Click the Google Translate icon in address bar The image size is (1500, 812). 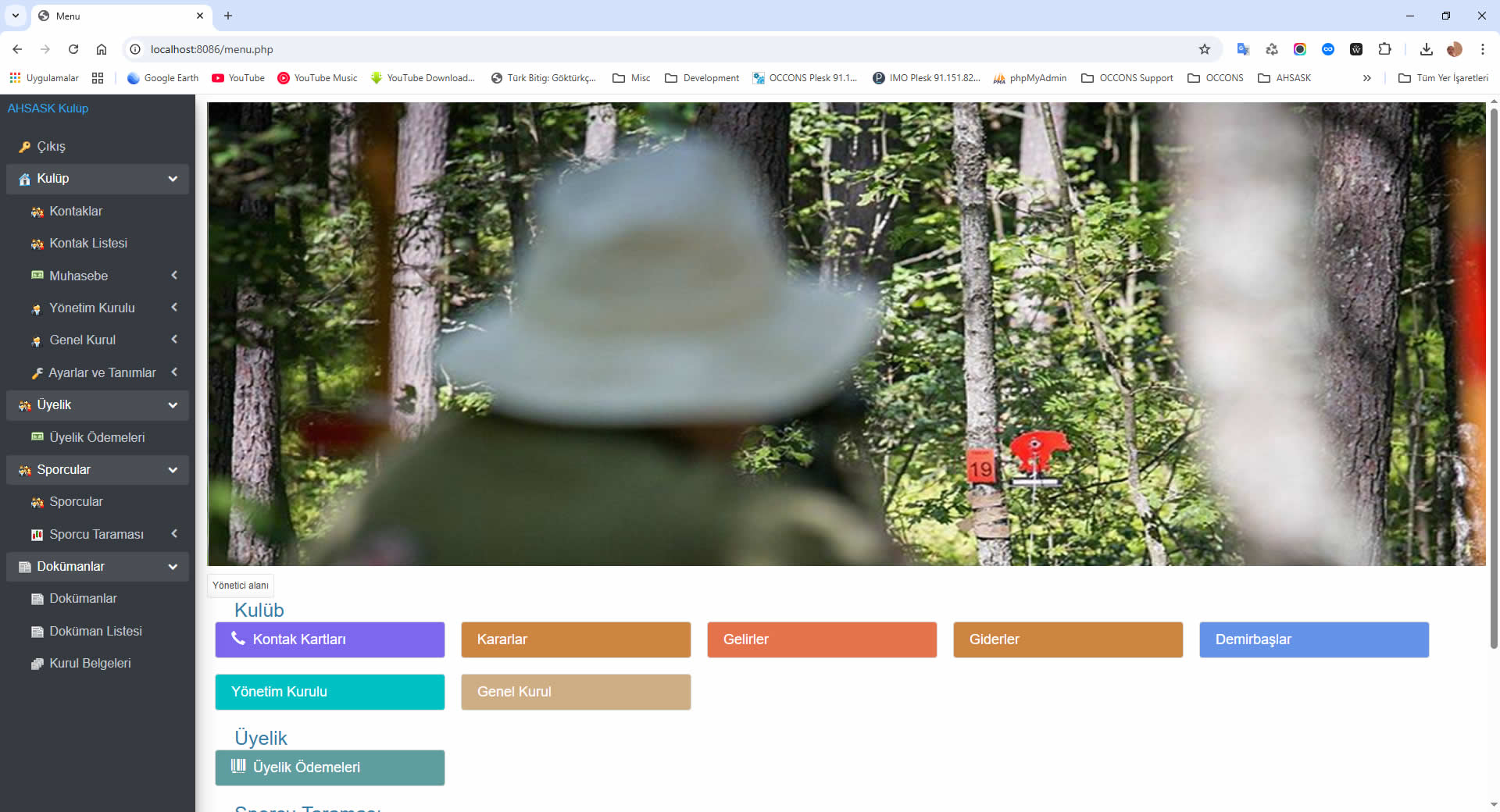(x=1243, y=49)
